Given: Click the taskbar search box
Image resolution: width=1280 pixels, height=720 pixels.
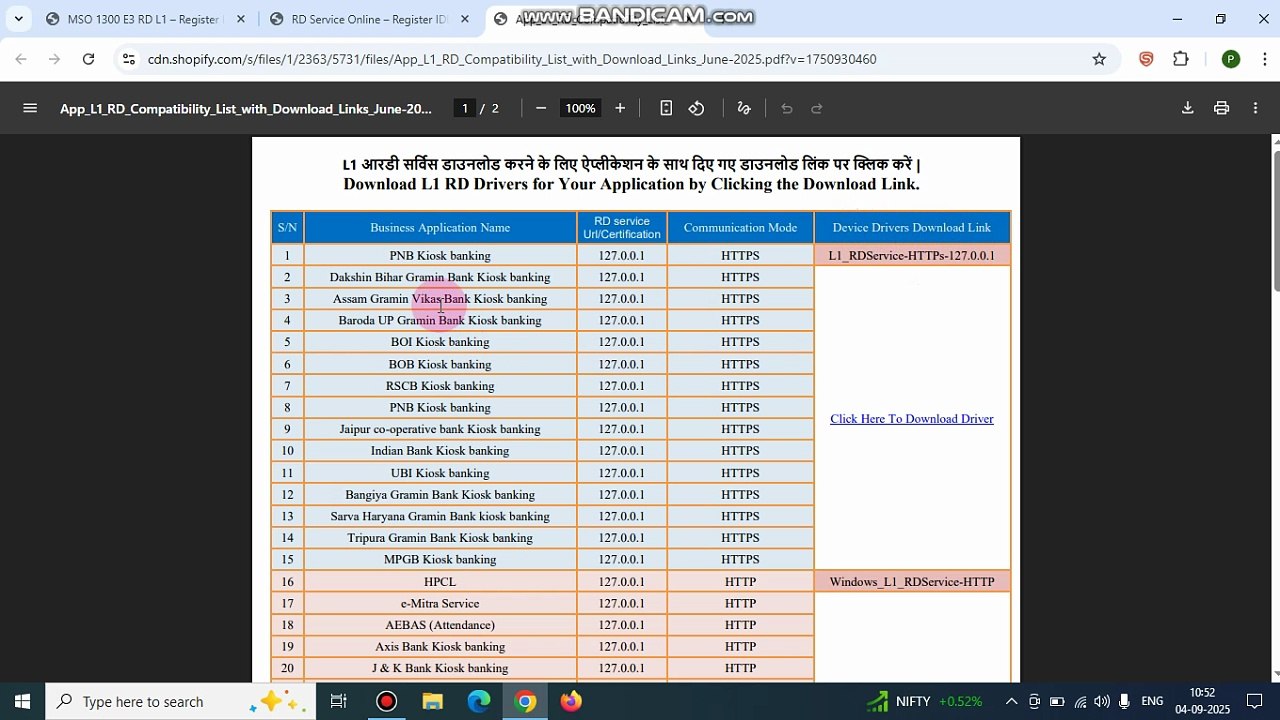Looking at the screenshot, I should [x=181, y=702].
